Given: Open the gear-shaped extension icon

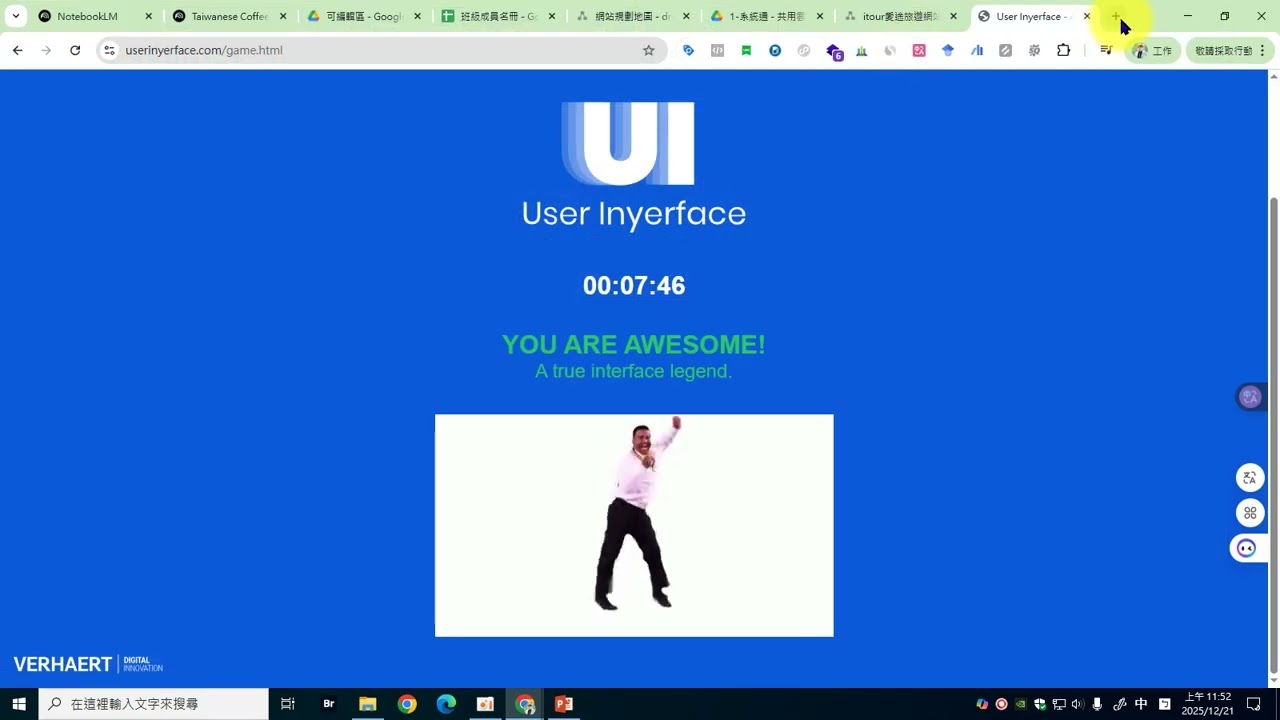Looking at the screenshot, I should pyautogui.click(x=1034, y=50).
